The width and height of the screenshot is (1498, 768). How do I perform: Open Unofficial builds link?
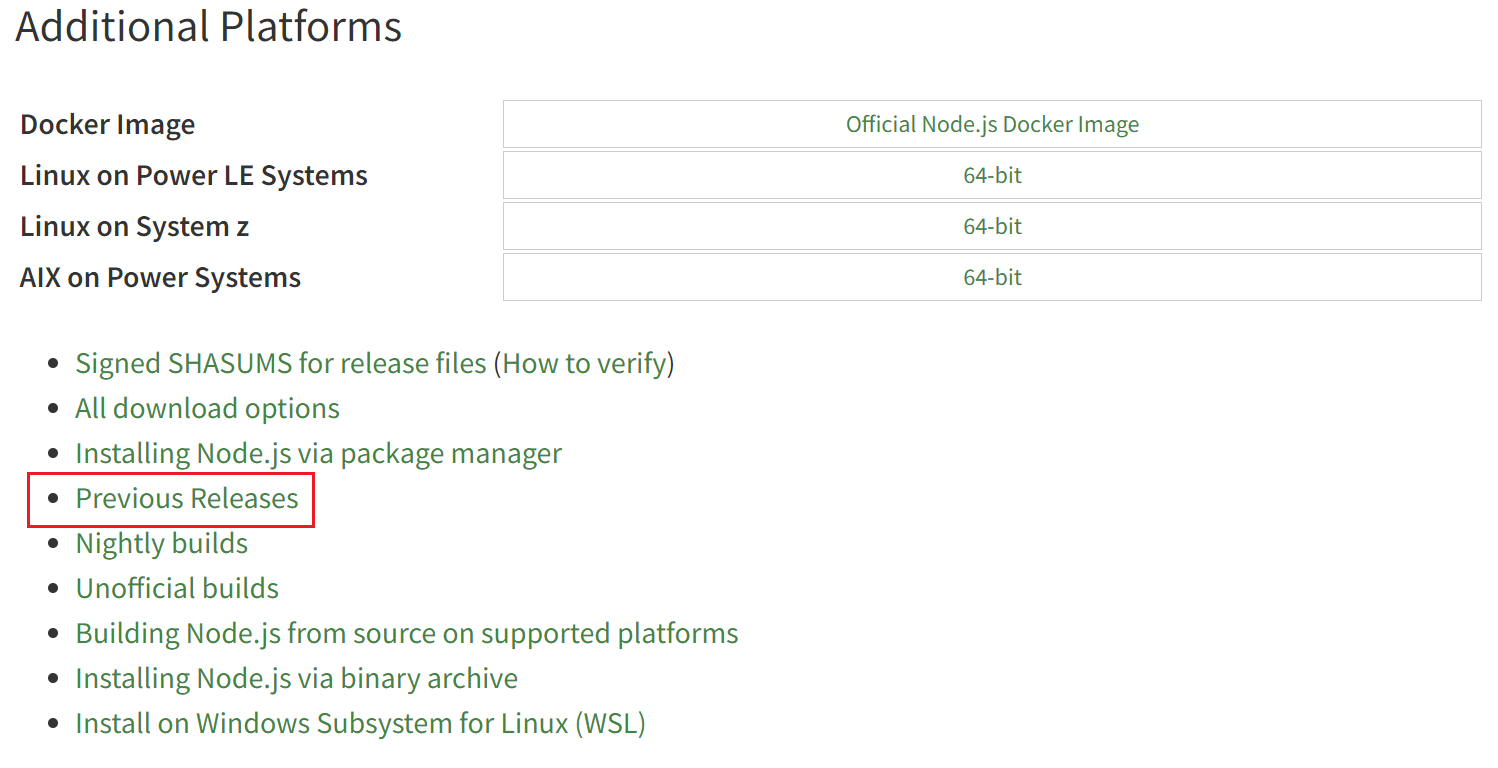177,588
